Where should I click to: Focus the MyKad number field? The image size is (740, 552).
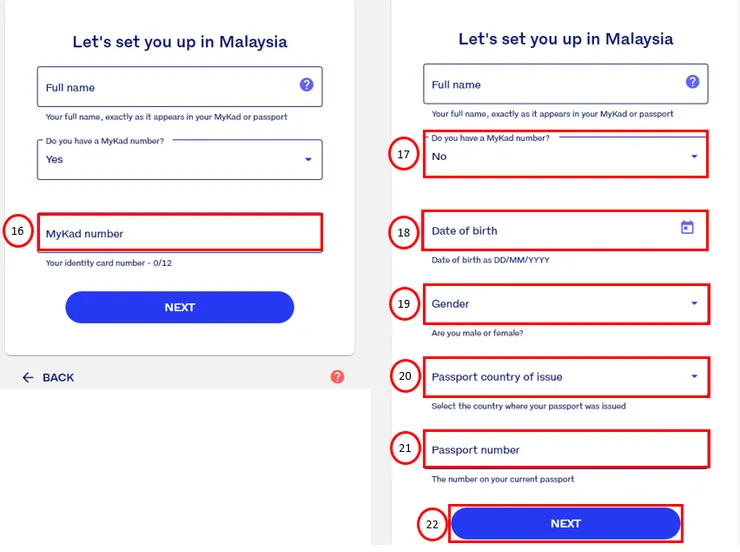click(x=180, y=233)
